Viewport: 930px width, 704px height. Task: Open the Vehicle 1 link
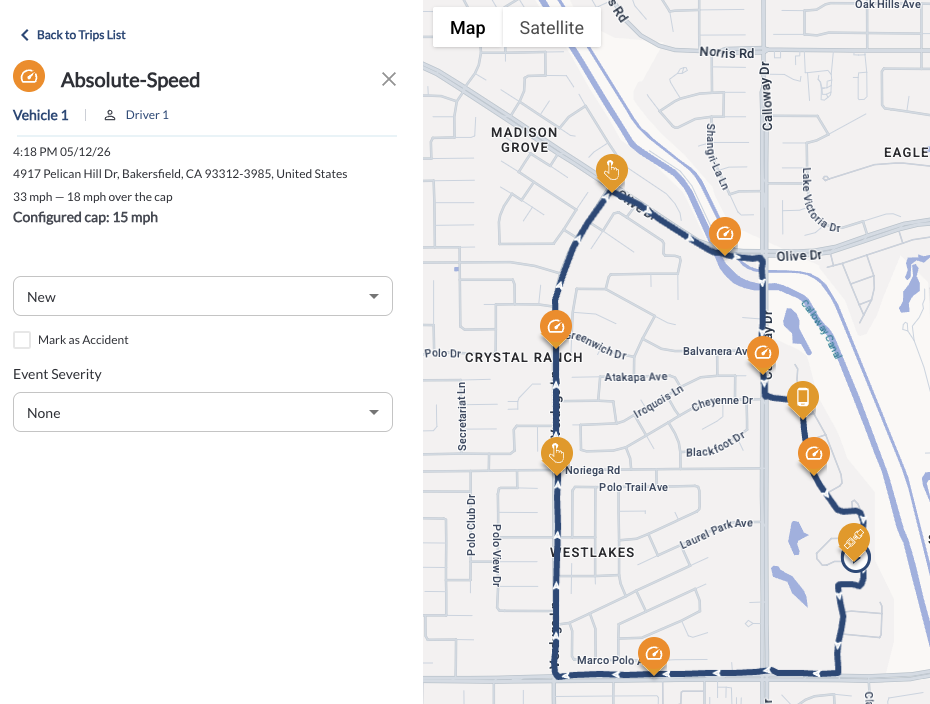point(40,115)
